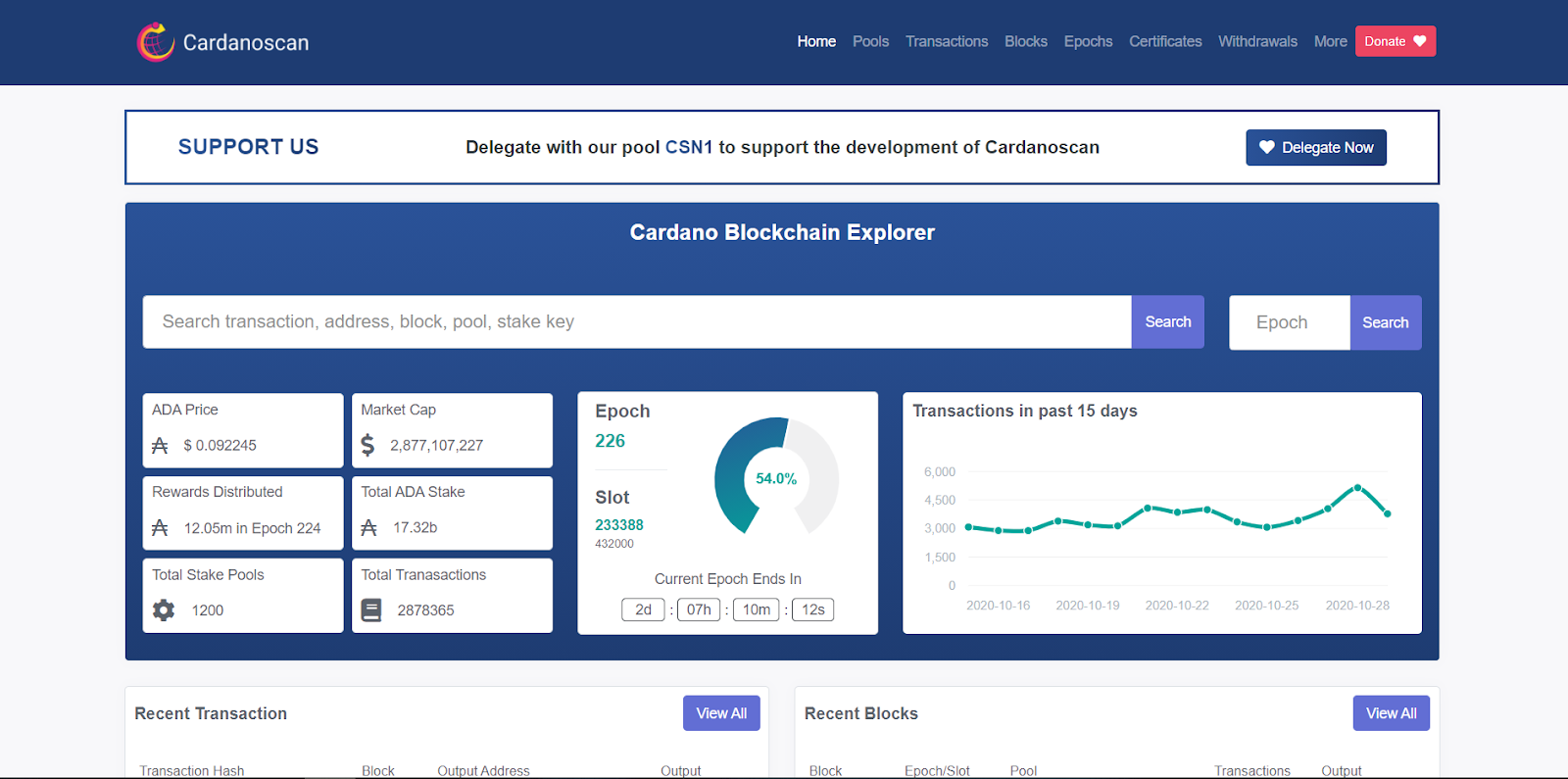1568x779 pixels.
Task: Open the Epochs nav item
Action: pyautogui.click(x=1088, y=41)
